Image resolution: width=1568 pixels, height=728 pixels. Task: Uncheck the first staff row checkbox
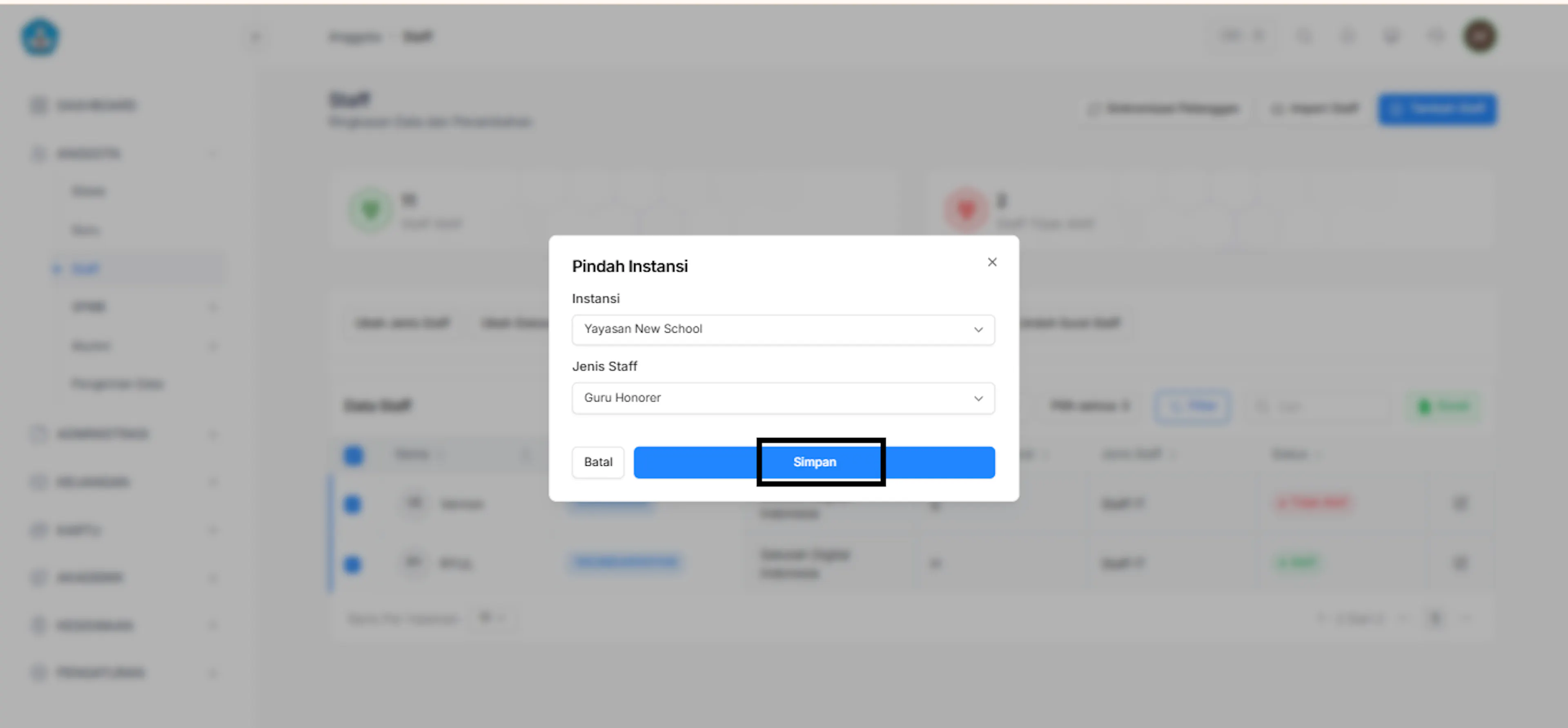(x=352, y=505)
